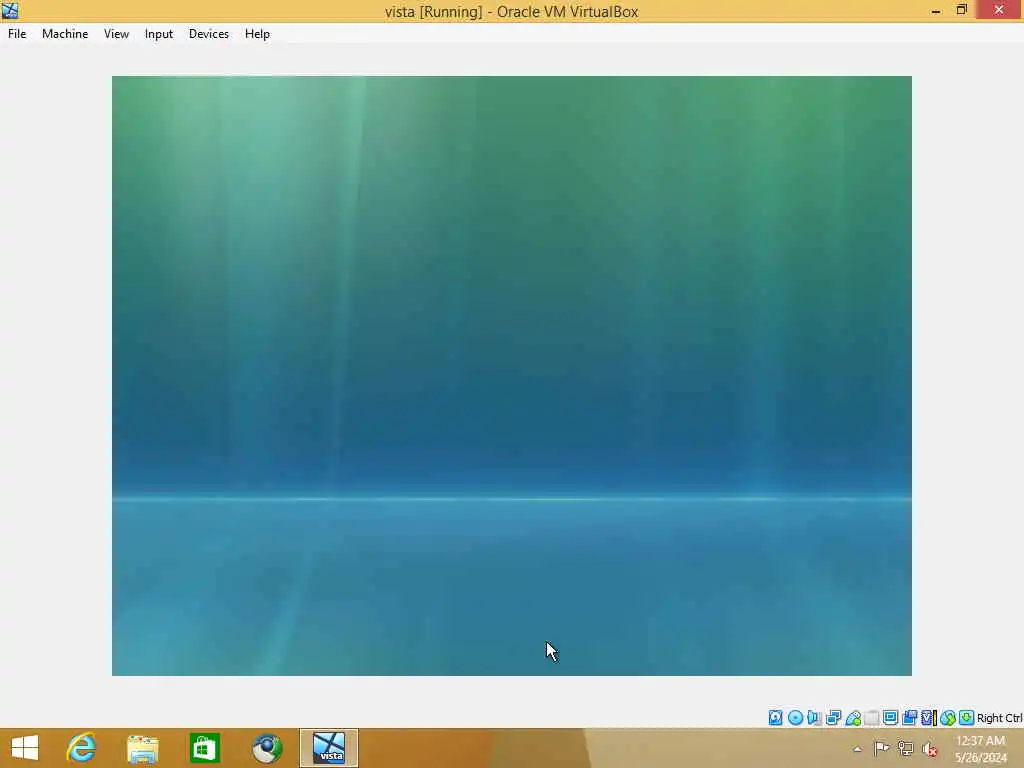The height and width of the screenshot is (768, 1024).
Task: Click the virtualization features V icon
Action: [927, 718]
